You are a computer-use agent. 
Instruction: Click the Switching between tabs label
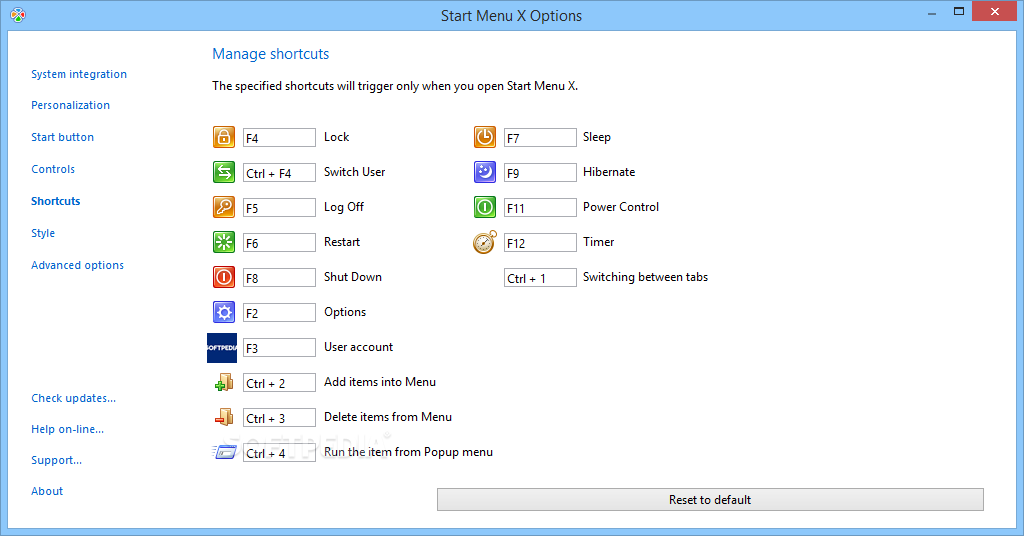click(645, 277)
